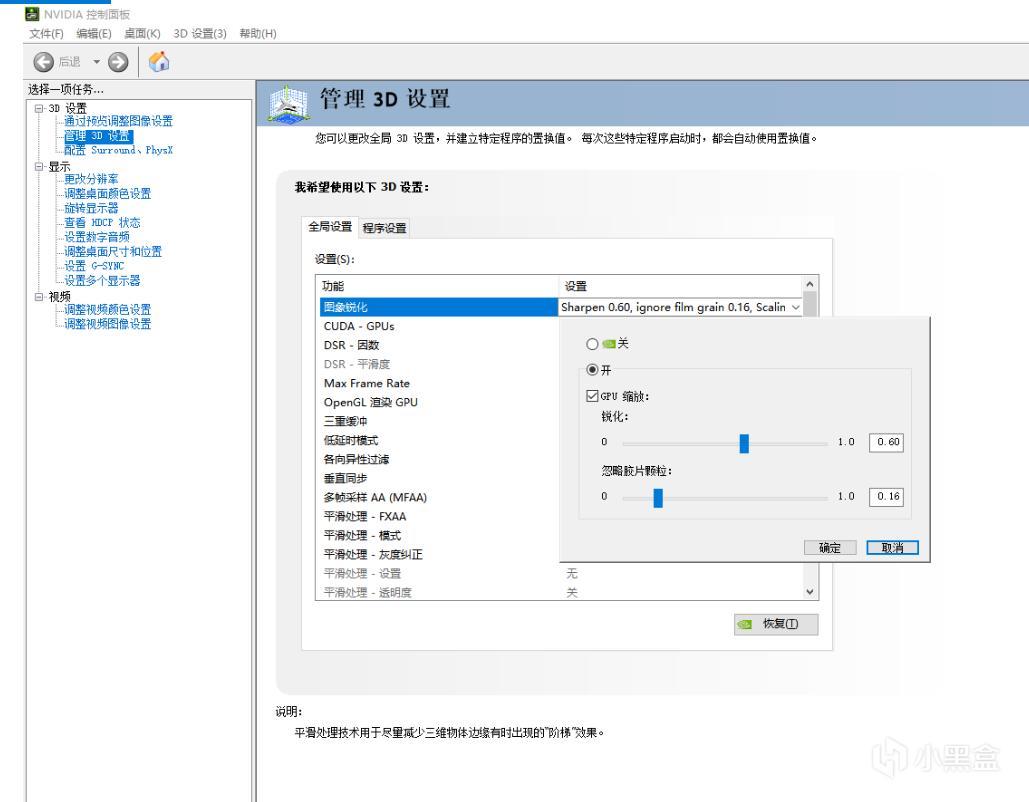Select the 关 (off) radio button

592,344
